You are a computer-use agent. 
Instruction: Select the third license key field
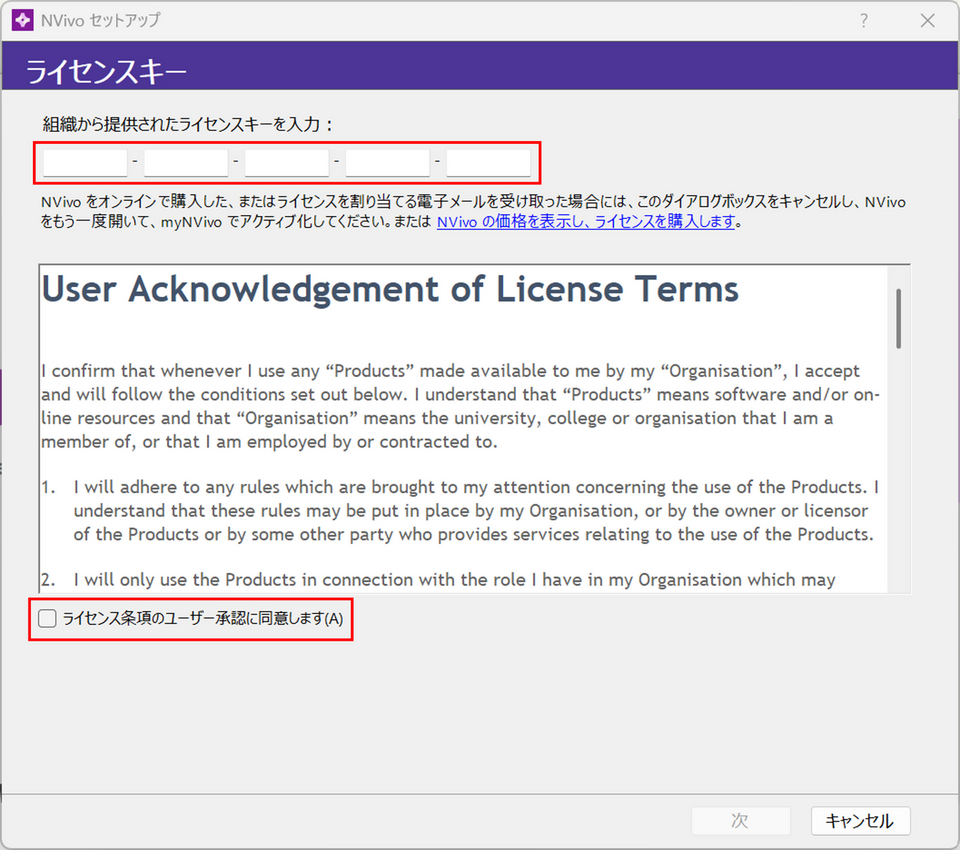287,162
